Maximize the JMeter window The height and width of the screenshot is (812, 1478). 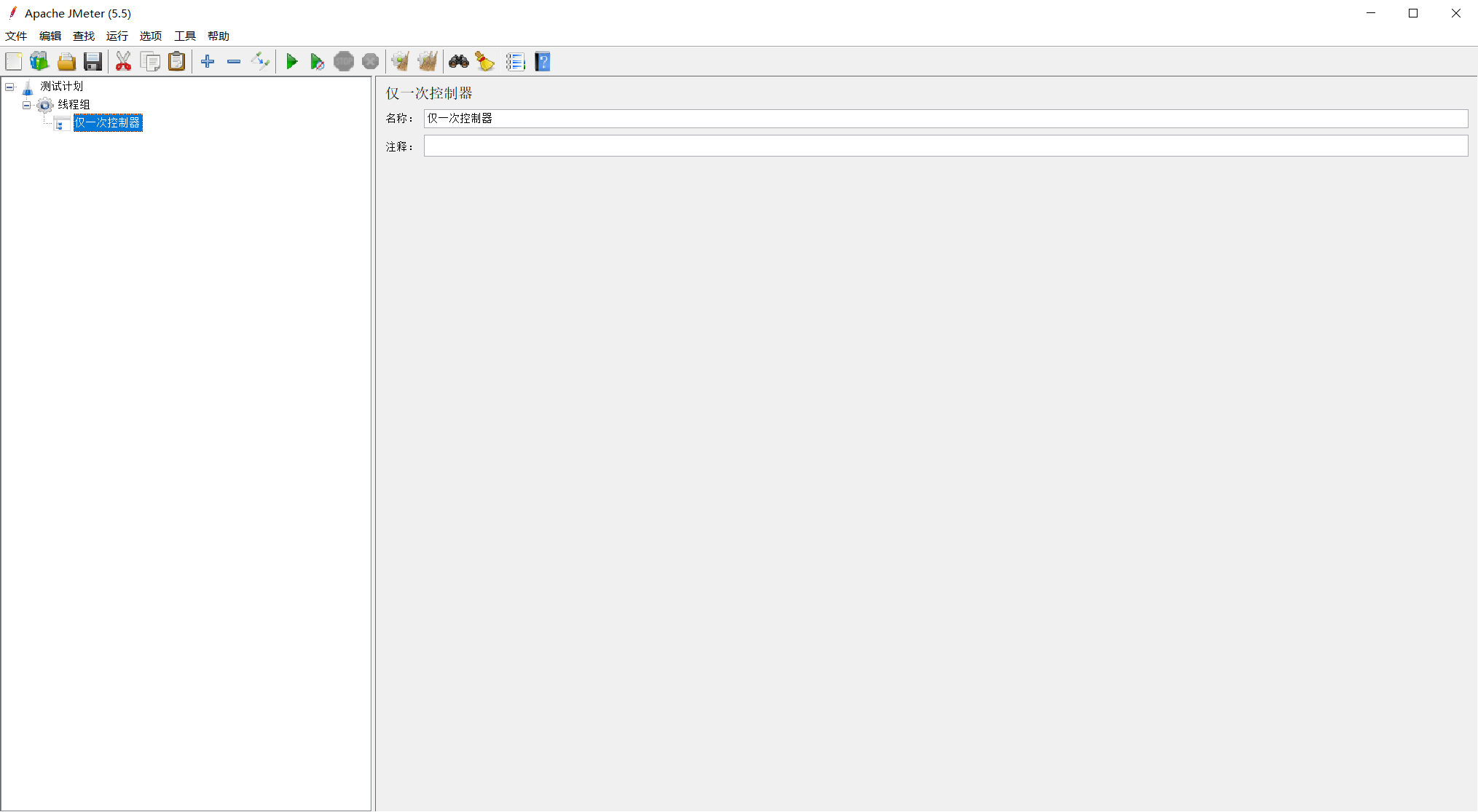click(1413, 13)
